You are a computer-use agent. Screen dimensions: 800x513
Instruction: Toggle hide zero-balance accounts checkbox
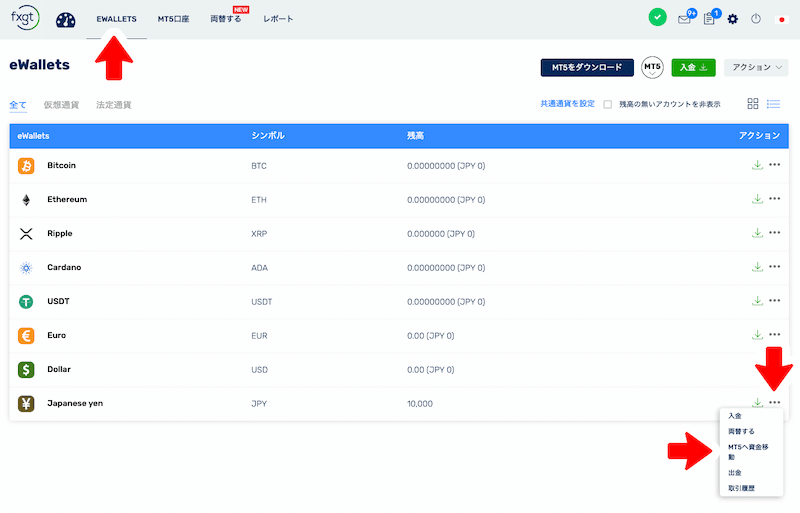(607, 104)
